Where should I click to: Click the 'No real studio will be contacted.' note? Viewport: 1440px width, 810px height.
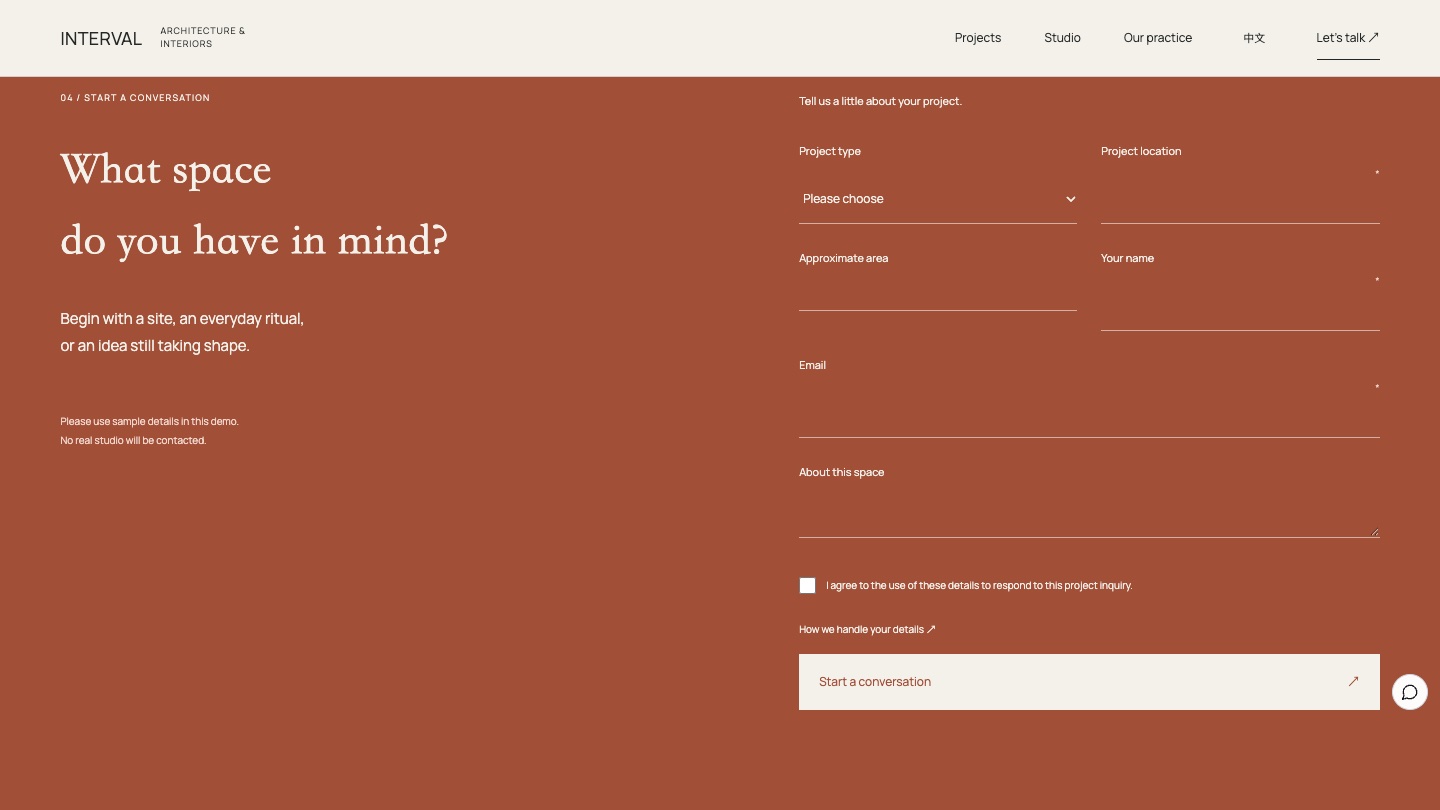133,440
